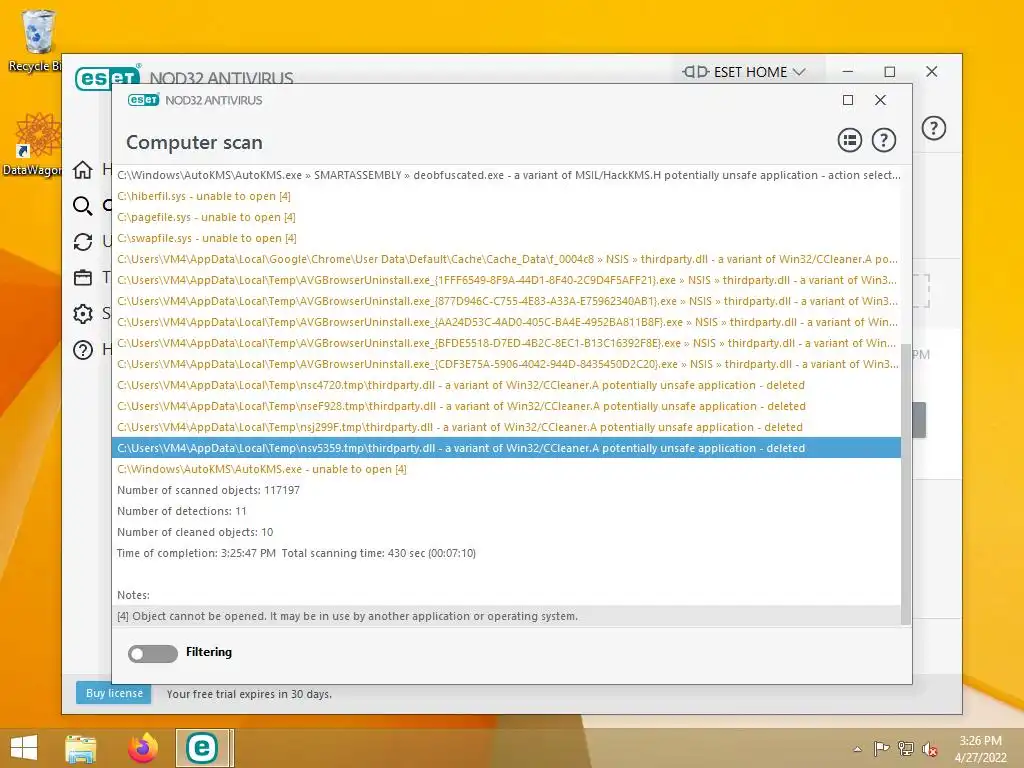Open the Computer scan magnifier sidebar icon
Viewport: 1024px width, 768px height.
[83, 206]
